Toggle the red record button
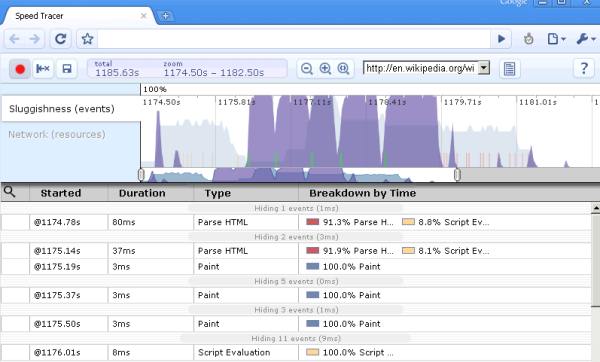The height and width of the screenshot is (362, 600). pos(20,69)
